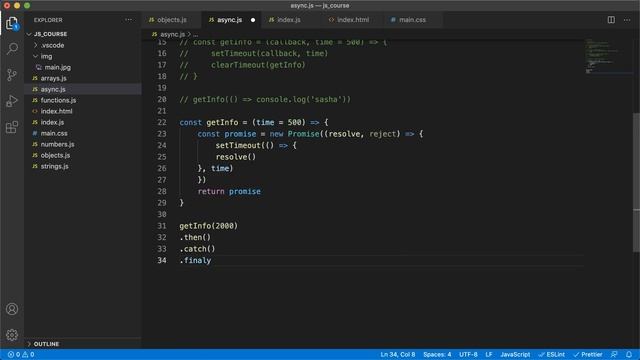Select language mode JavaScript
Viewport: 640px width, 360px height.
[x=515, y=354]
